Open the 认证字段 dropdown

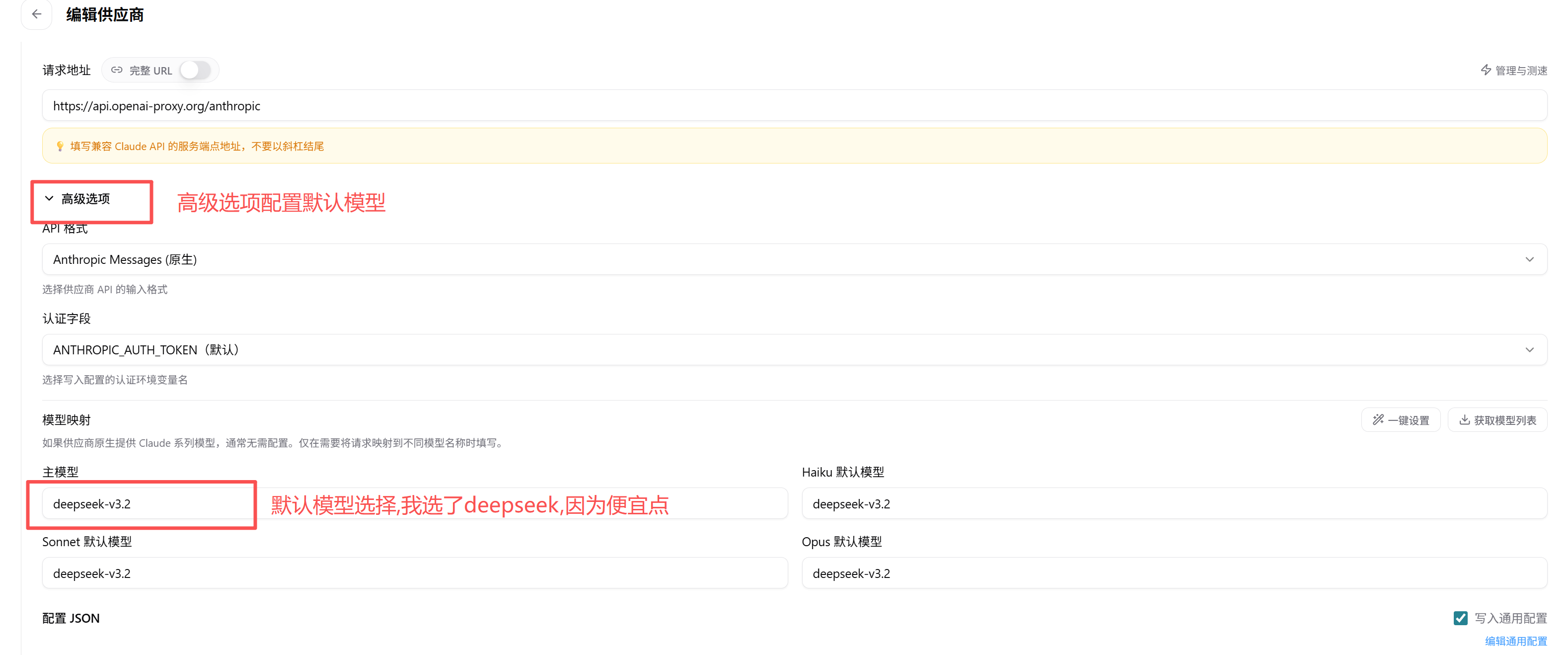click(x=794, y=350)
